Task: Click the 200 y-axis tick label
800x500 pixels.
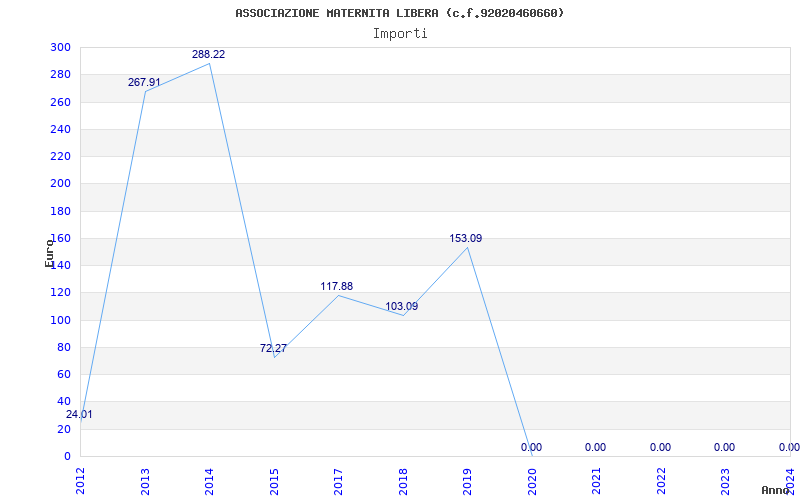Action: [60, 184]
